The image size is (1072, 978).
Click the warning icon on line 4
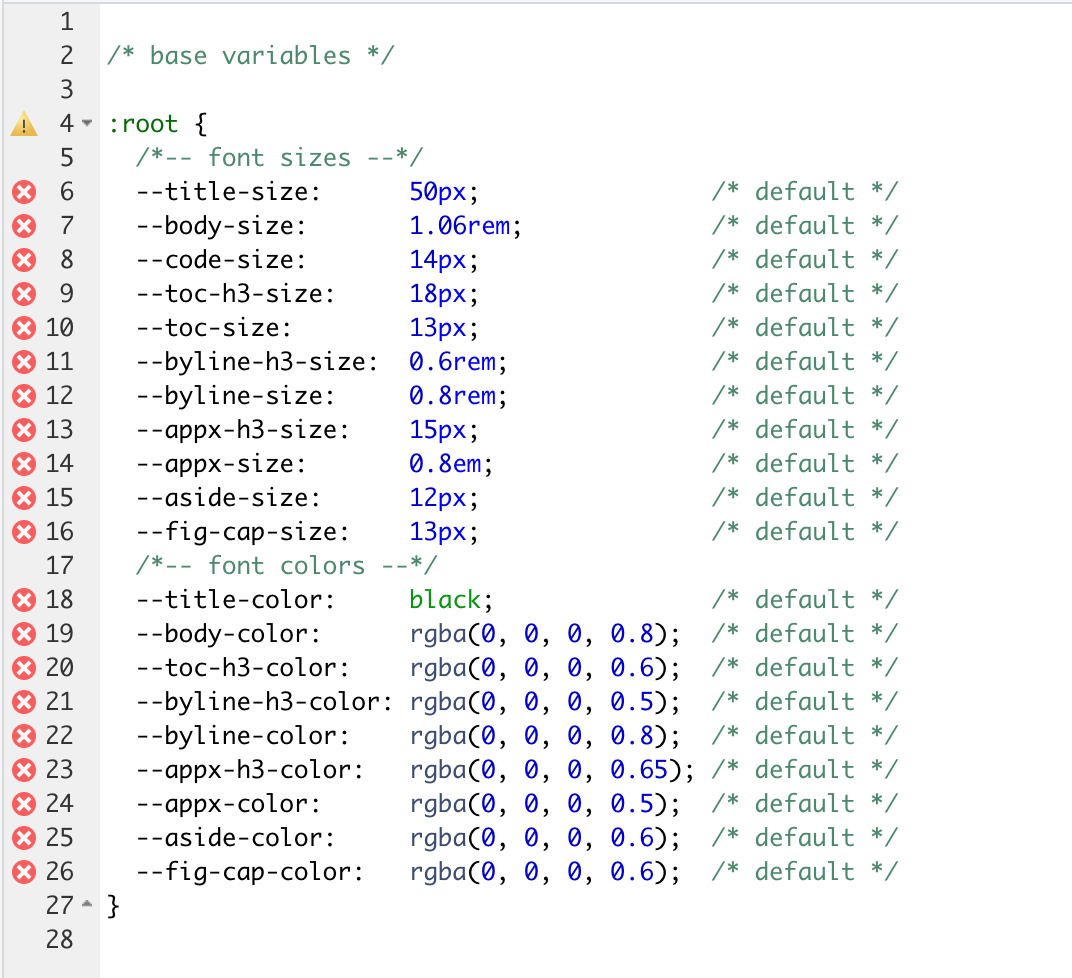[x=24, y=123]
